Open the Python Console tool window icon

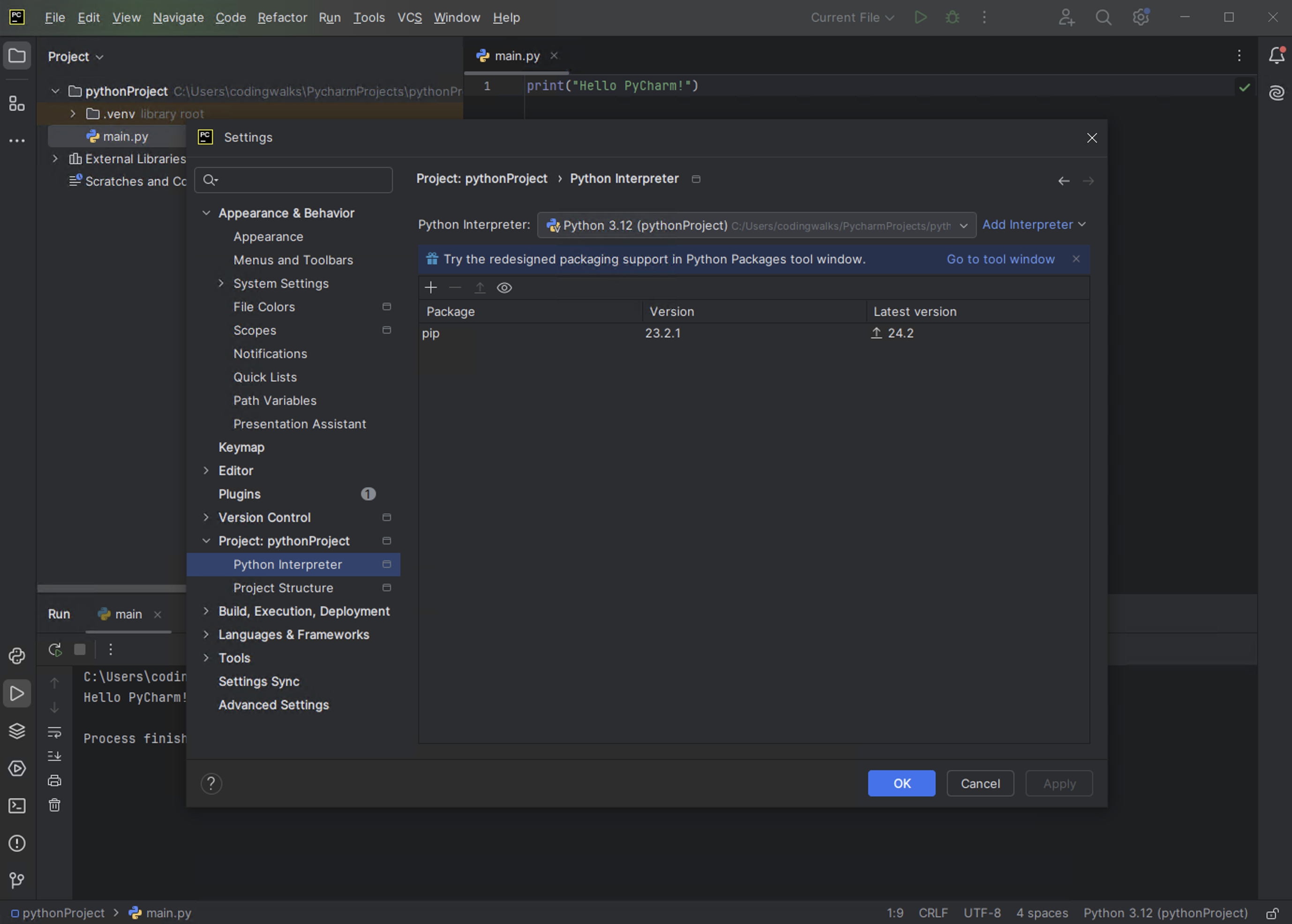coord(17,656)
